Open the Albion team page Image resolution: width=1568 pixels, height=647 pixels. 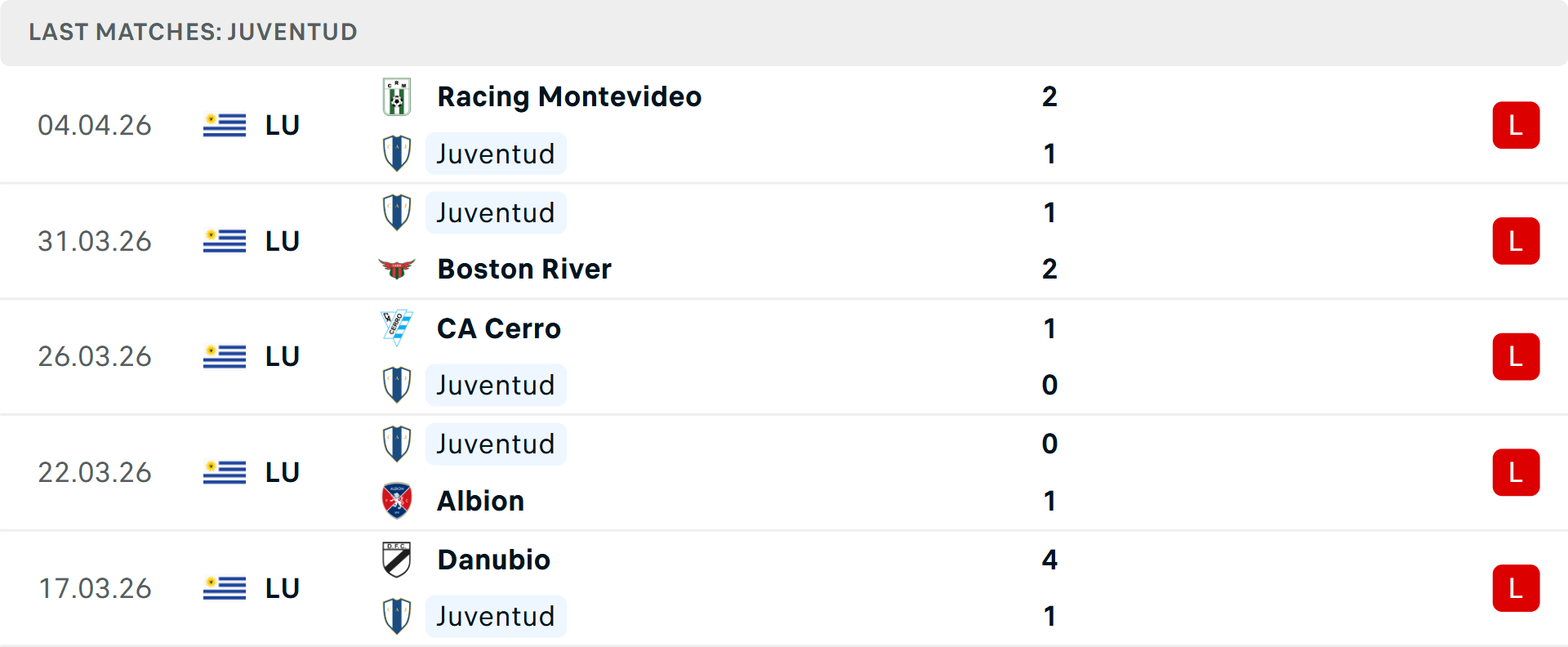tap(481, 501)
